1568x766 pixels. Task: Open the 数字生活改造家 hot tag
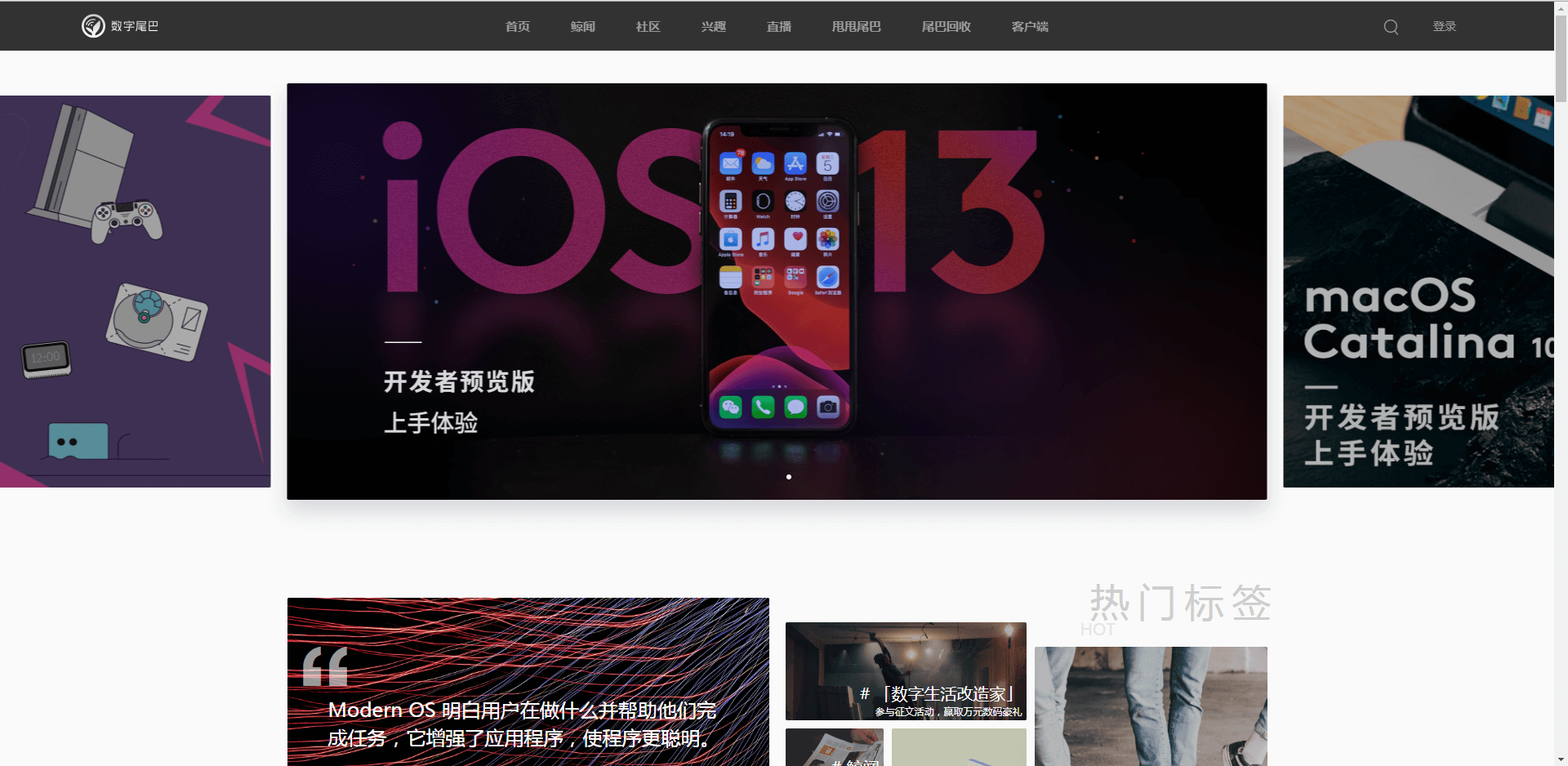[905, 670]
